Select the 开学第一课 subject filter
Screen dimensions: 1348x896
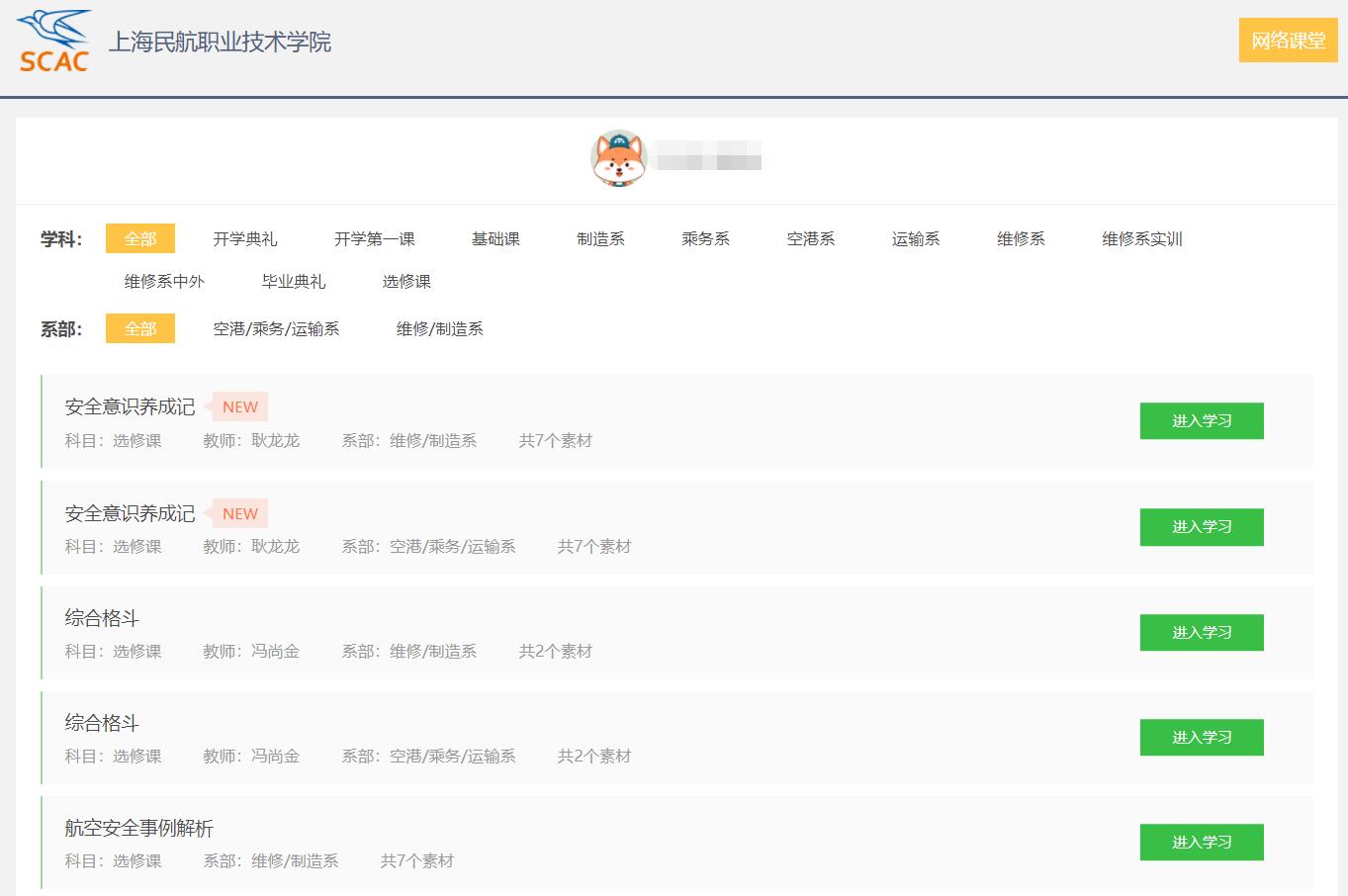point(374,239)
